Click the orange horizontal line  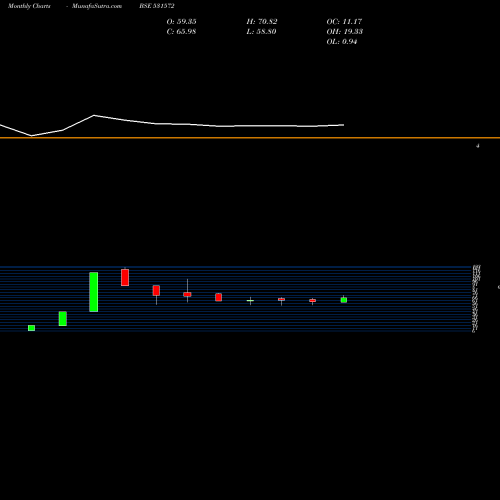[x=250, y=138]
